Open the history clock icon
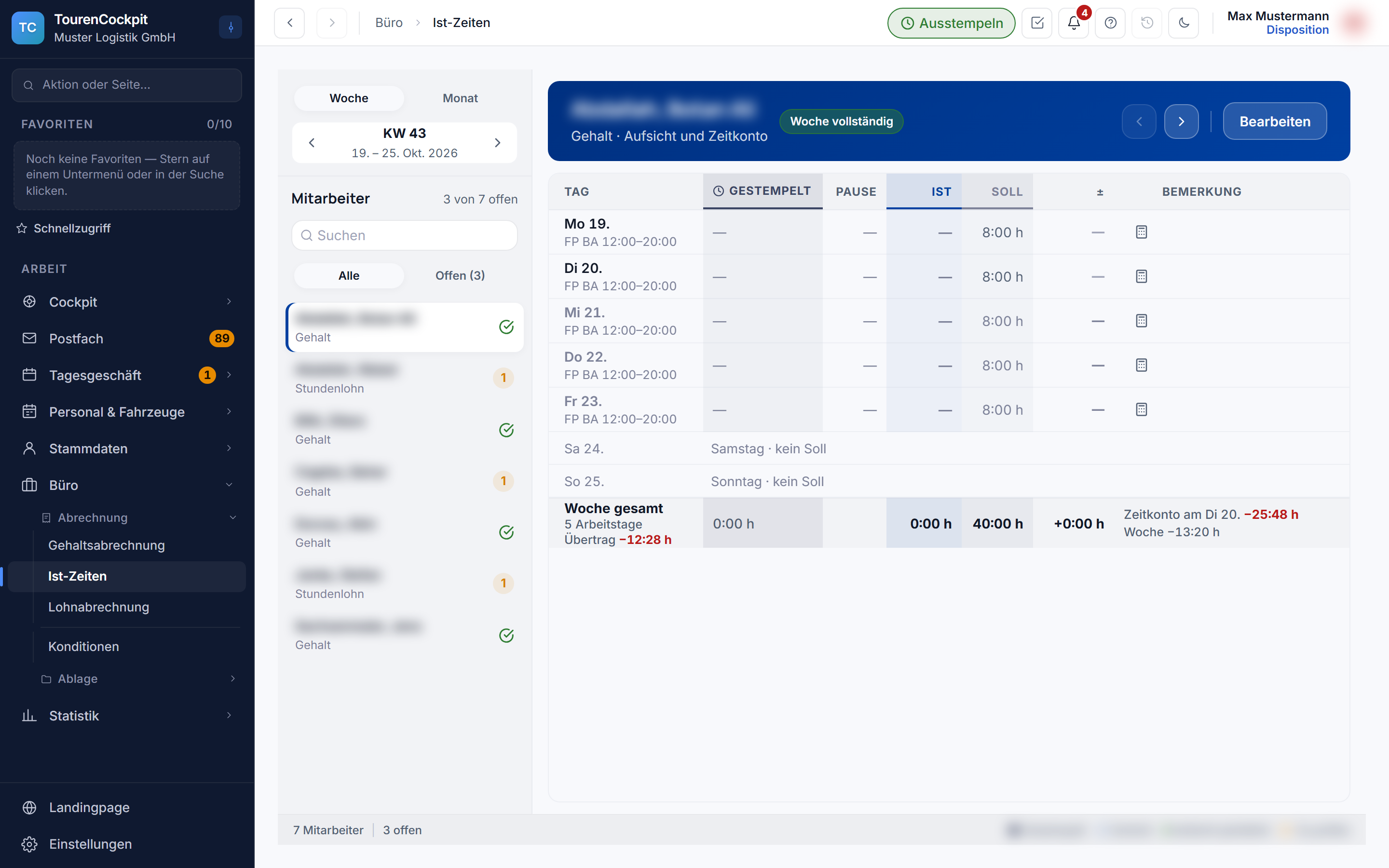 click(1147, 23)
